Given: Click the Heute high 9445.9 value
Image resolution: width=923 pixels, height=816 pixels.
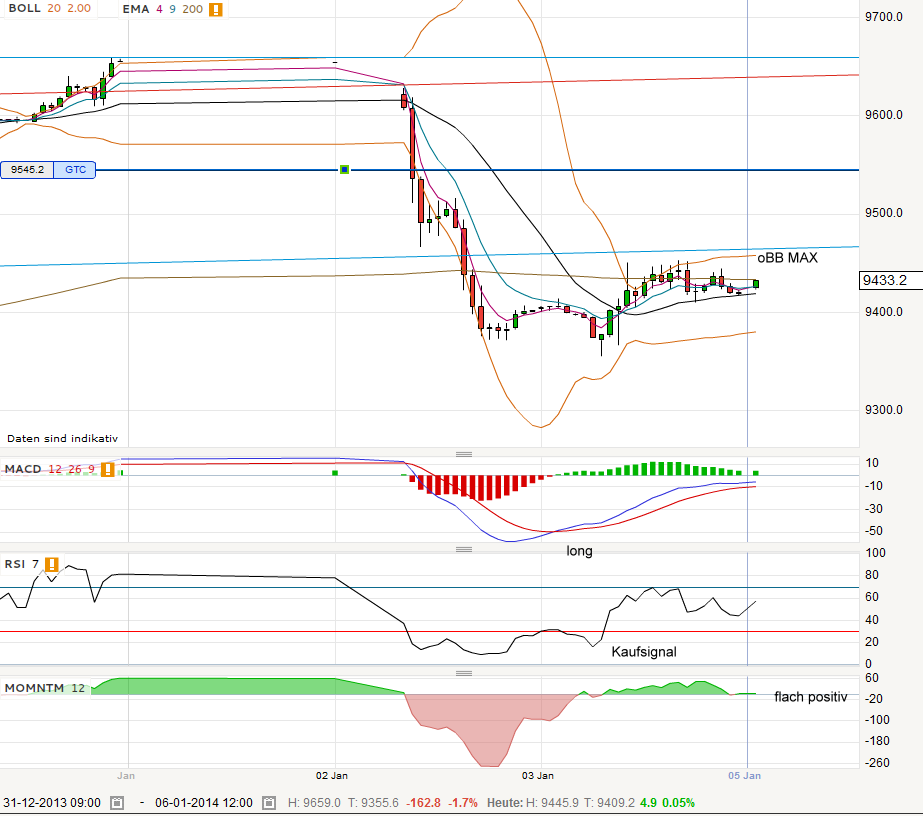Looking at the screenshot, I should point(552,802).
